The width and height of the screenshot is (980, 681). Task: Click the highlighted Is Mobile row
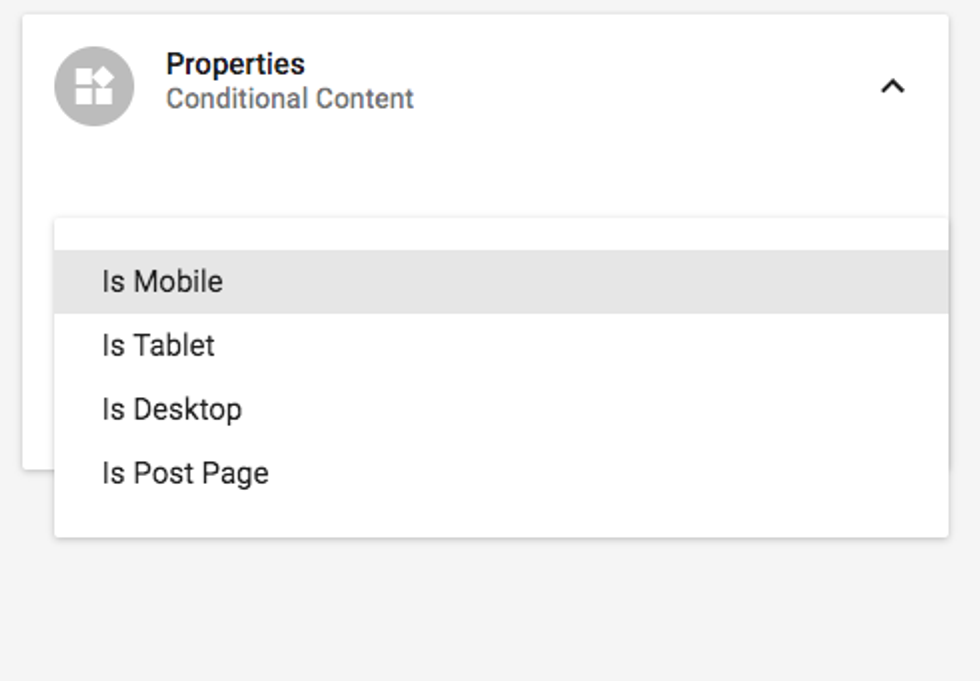[500, 282]
